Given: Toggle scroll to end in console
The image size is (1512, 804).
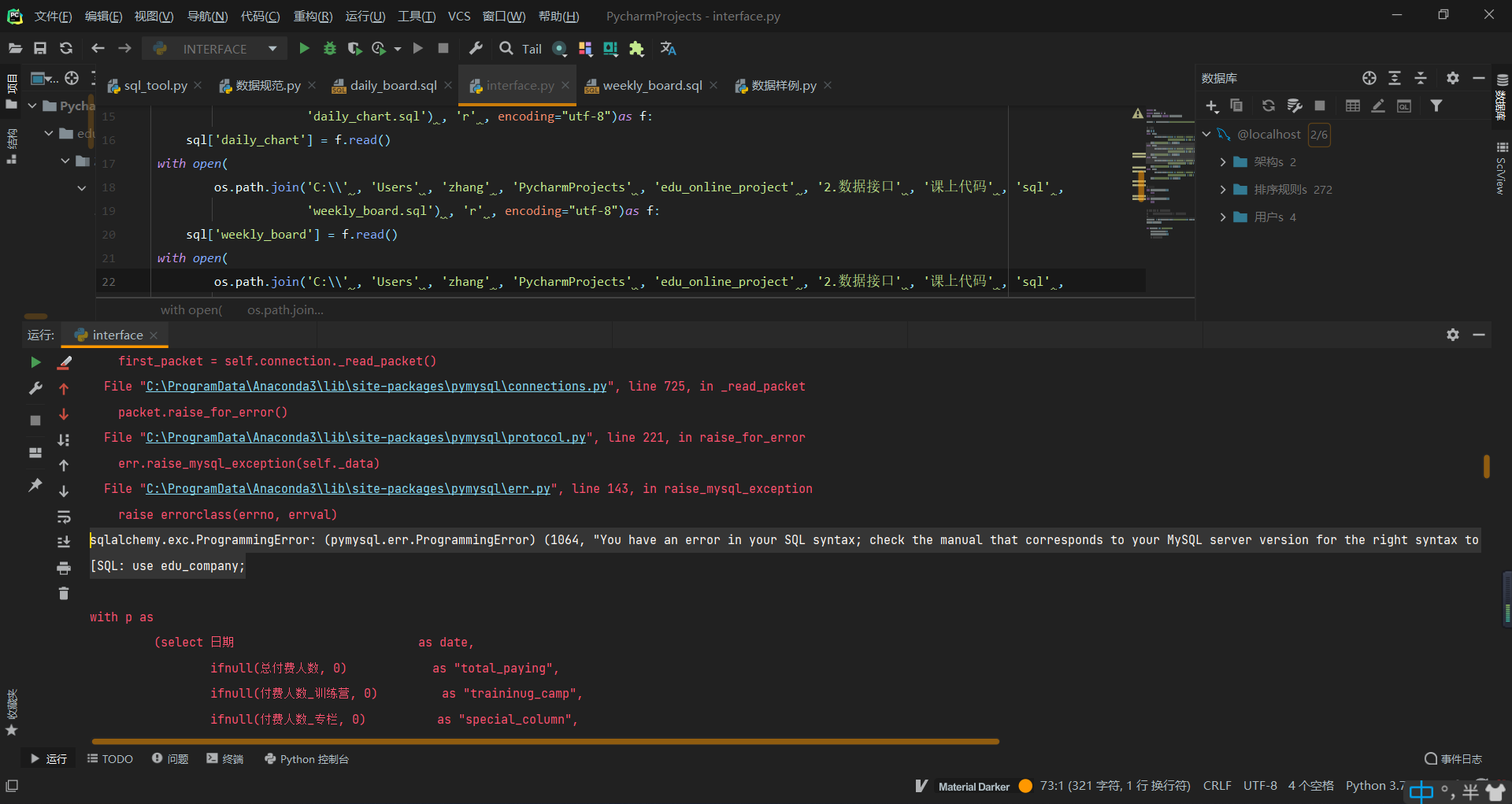Looking at the screenshot, I should (64, 542).
